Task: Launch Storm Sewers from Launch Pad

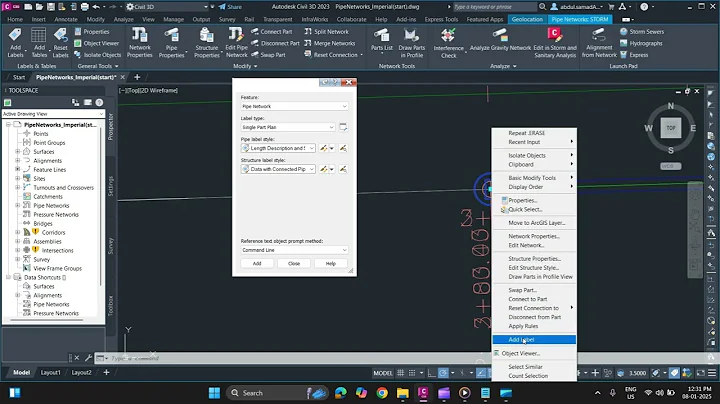Action: pos(641,32)
